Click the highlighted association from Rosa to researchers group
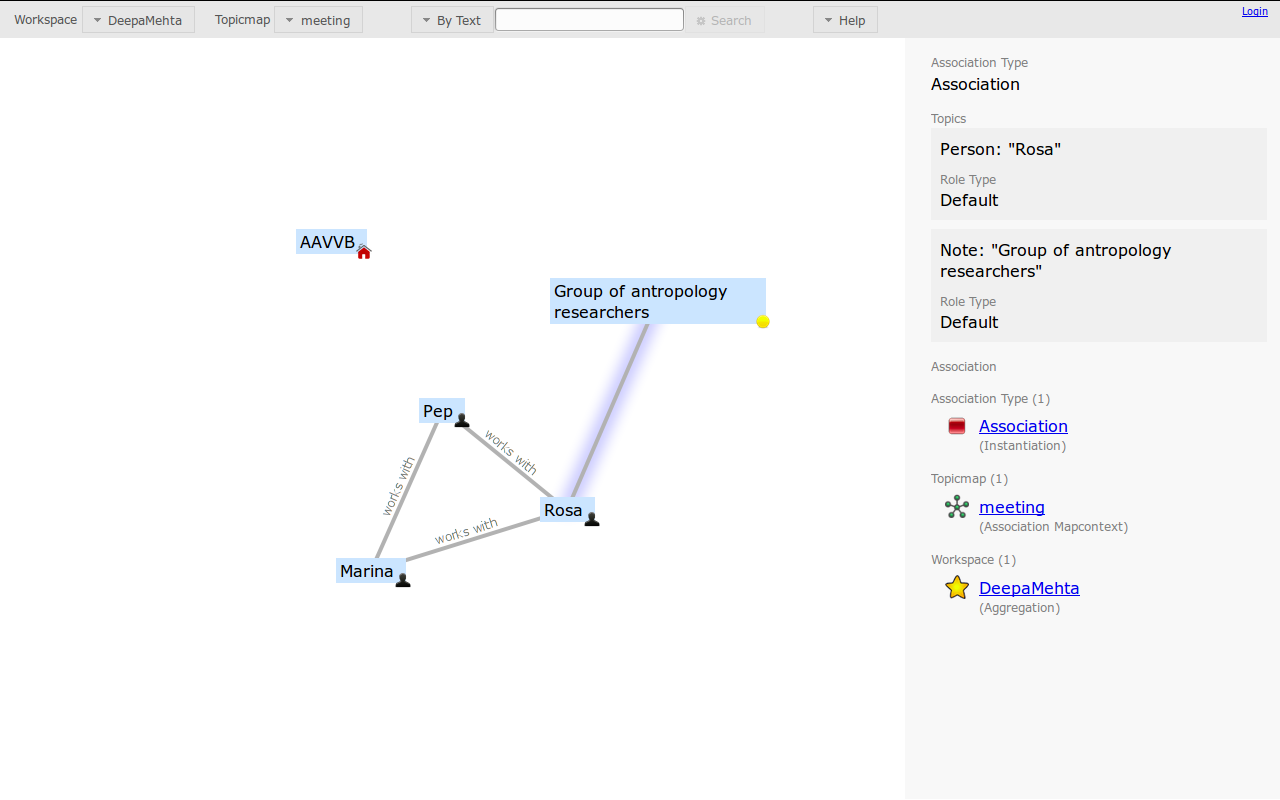 click(610, 410)
